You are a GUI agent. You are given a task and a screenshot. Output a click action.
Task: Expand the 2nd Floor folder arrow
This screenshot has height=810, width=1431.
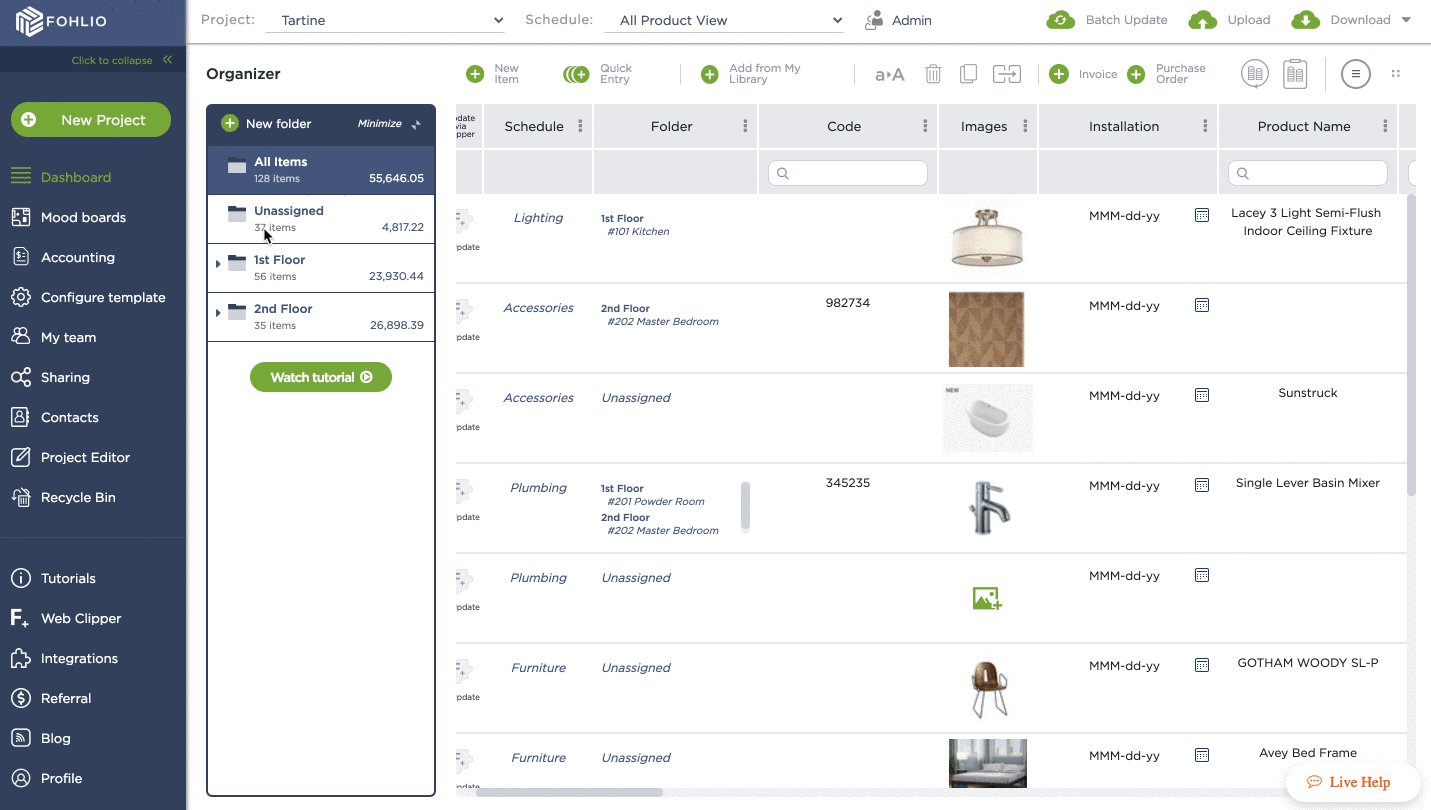[218, 313]
